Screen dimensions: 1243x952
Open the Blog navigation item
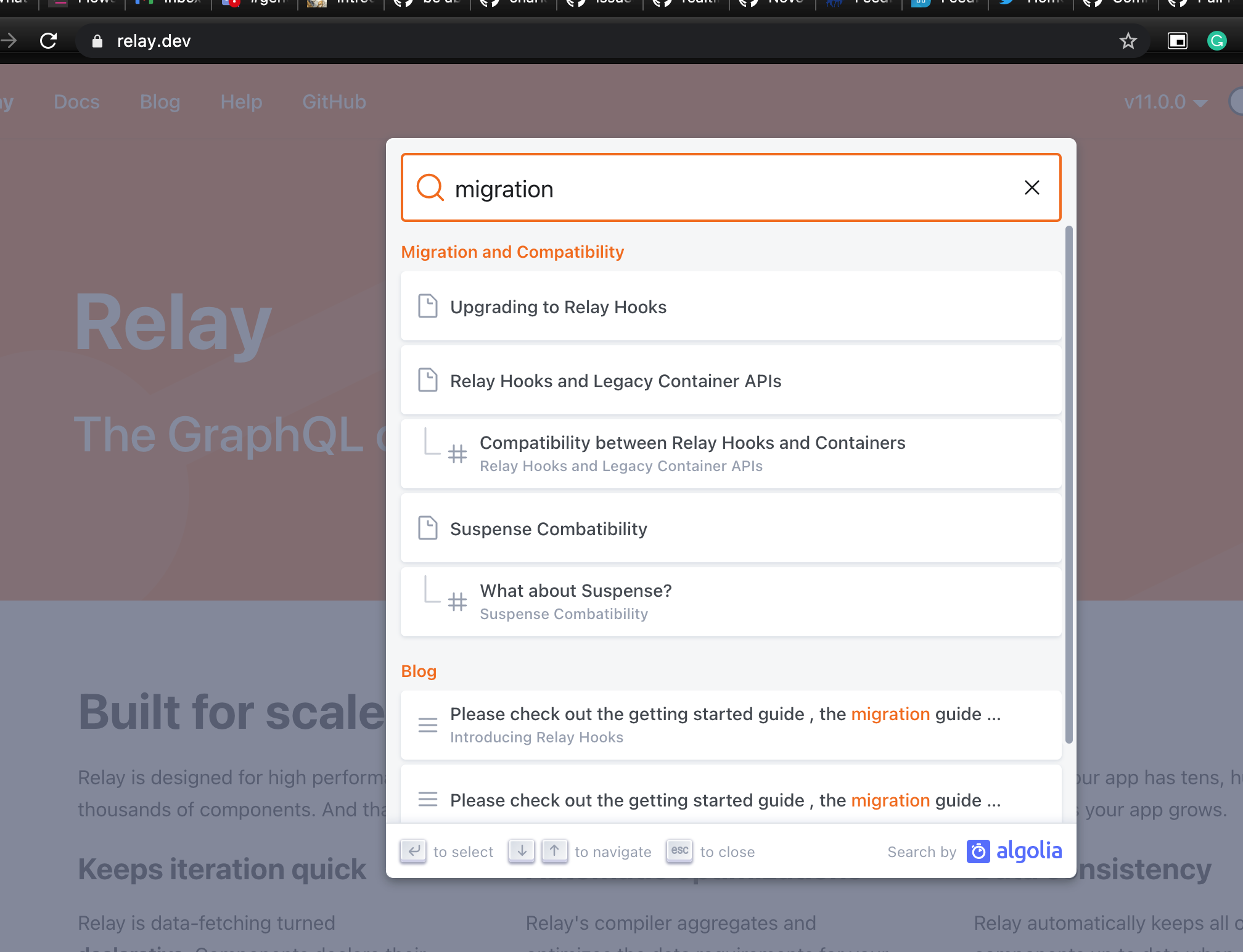pyautogui.click(x=160, y=101)
